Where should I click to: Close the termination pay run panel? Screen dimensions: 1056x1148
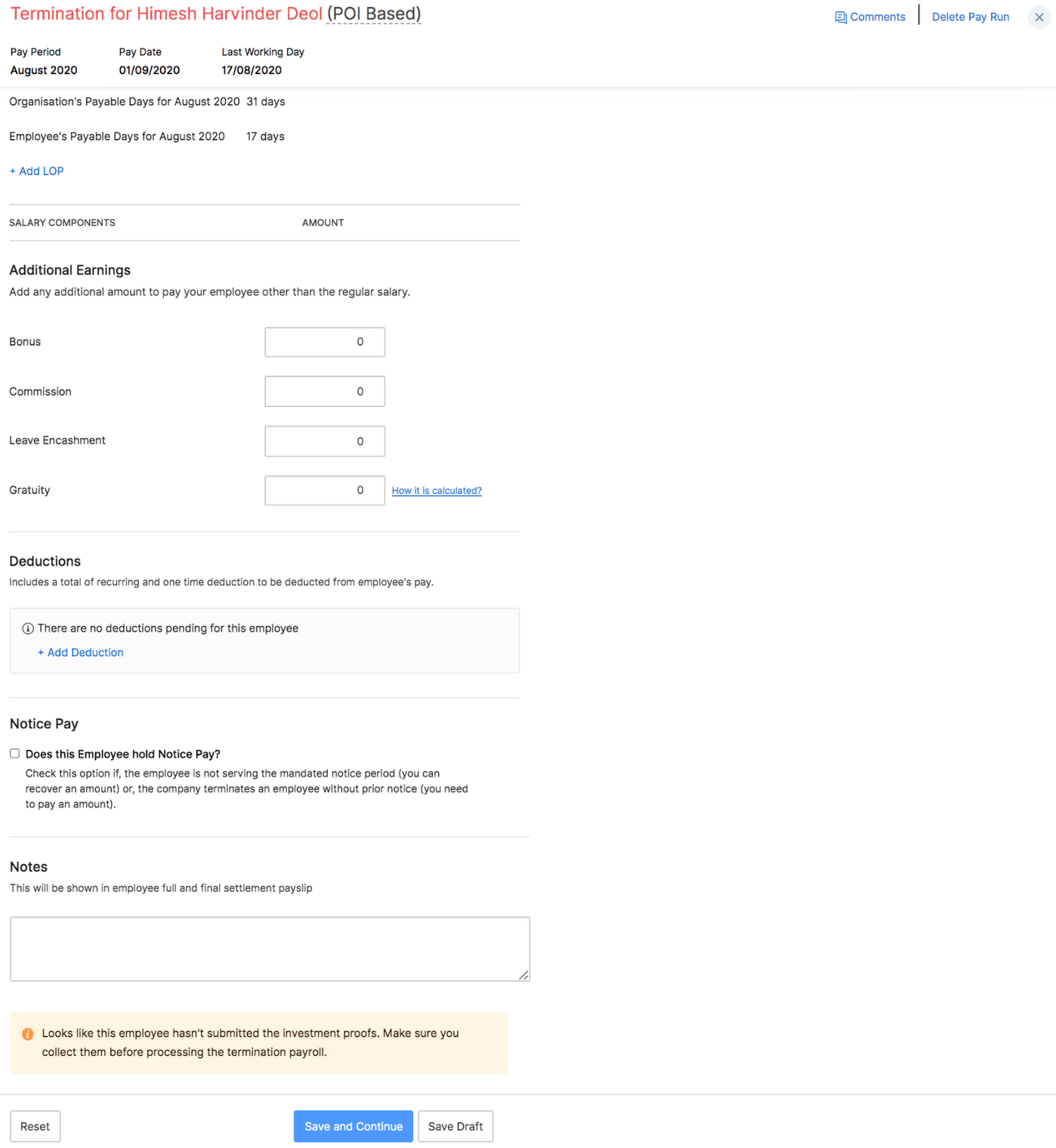(1039, 17)
